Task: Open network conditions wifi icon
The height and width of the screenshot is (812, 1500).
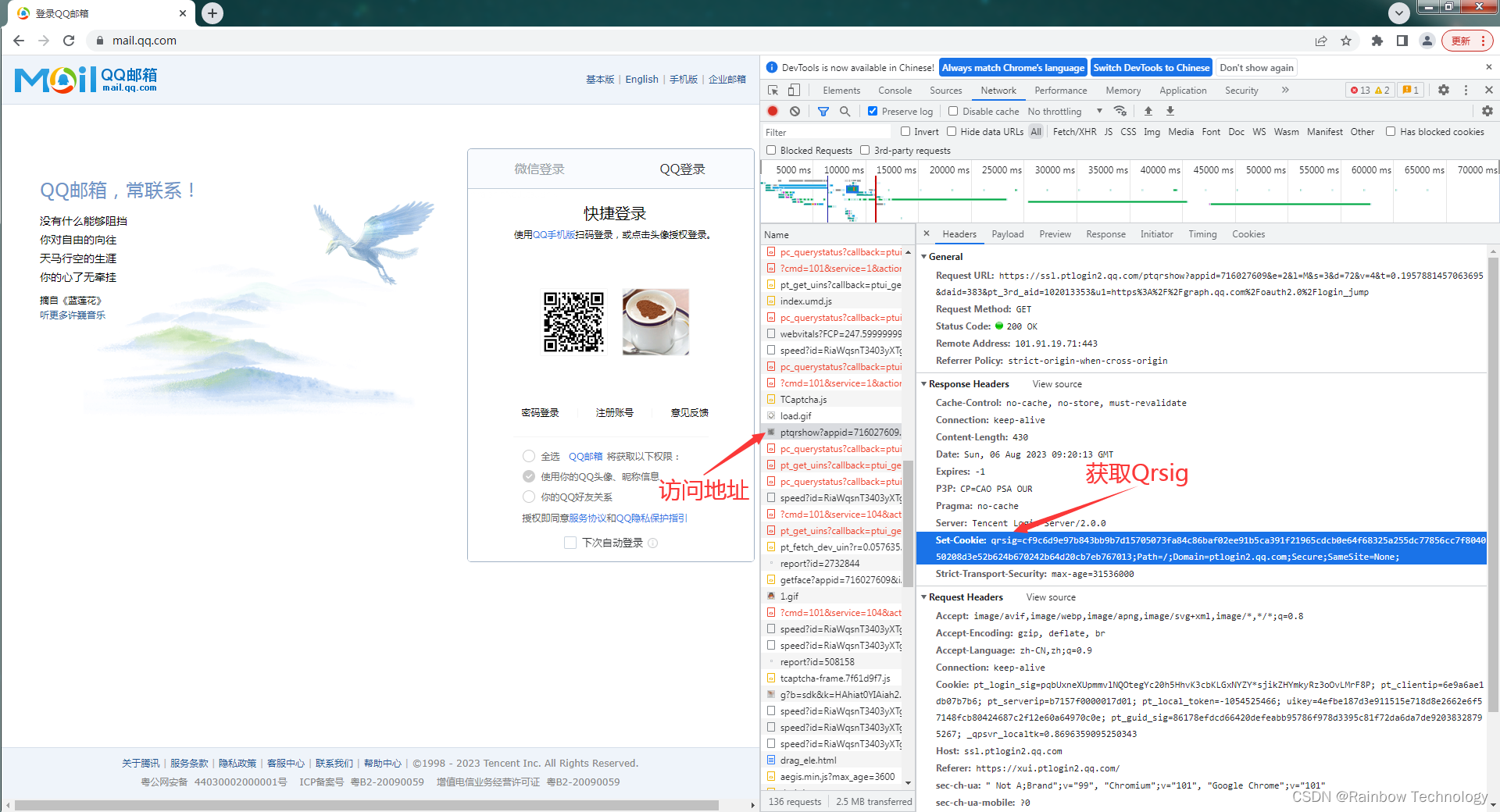Action: coord(1120,111)
